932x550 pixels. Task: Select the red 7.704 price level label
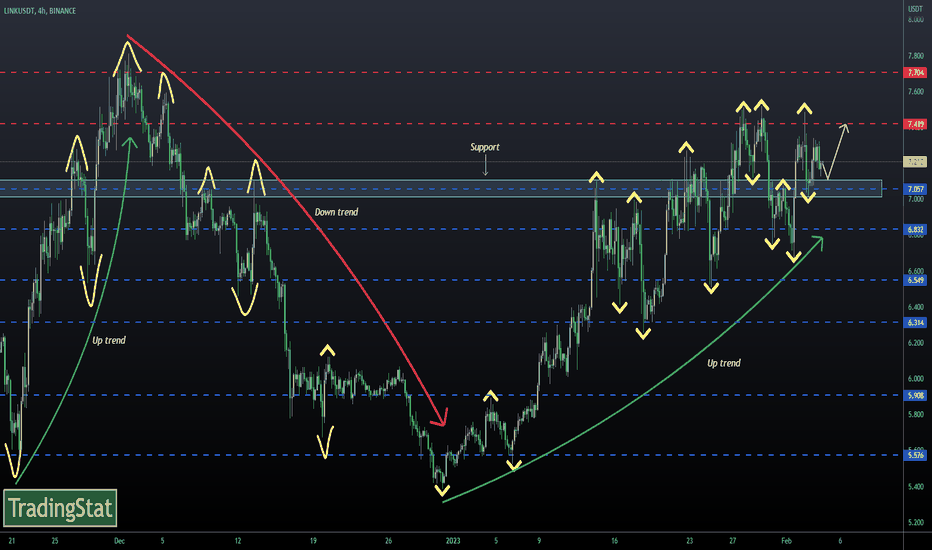(915, 73)
